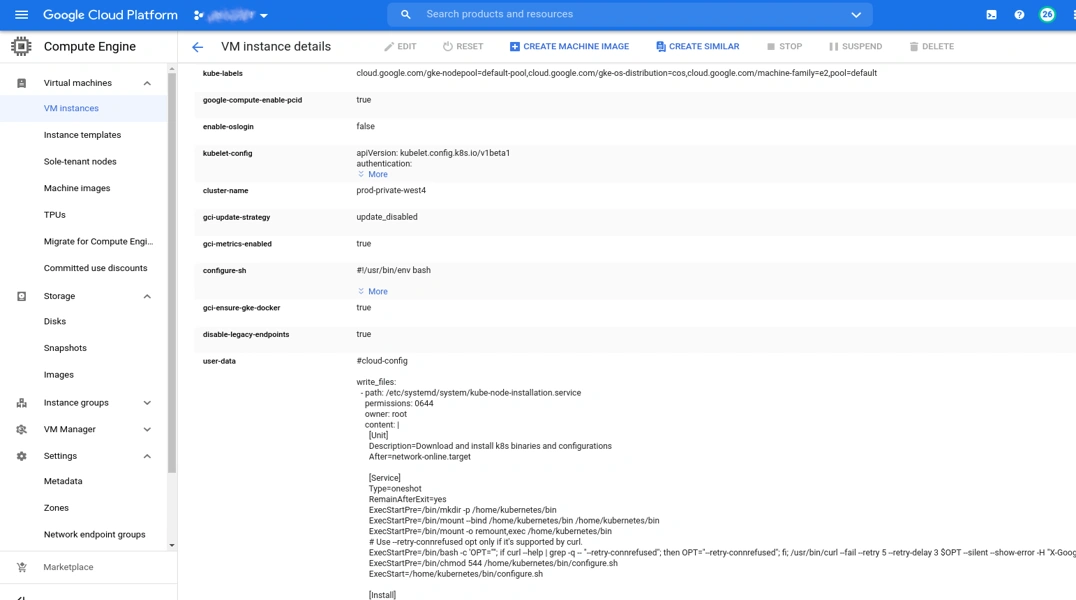Viewport: 1076px width, 600px height.
Task: Go back with the left arrow
Action: pyautogui.click(x=198, y=47)
